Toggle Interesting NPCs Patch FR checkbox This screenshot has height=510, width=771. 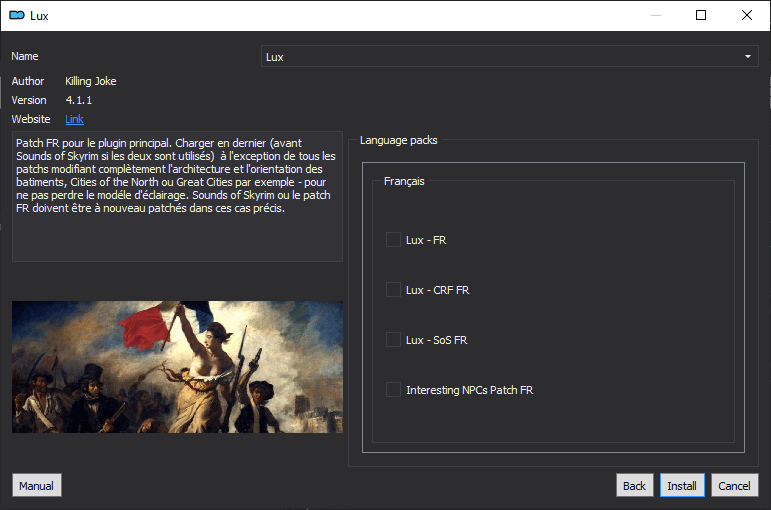[x=393, y=390]
